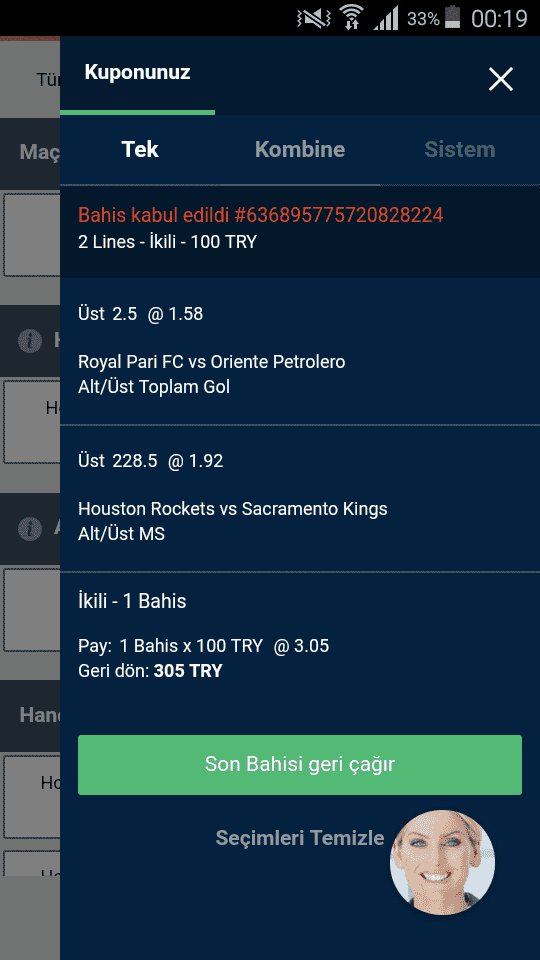Image resolution: width=540 pixels, height=960 pixels.
Task: Click the Üst 228.5 @ 1.92 selection
Action: pos(151,461)
